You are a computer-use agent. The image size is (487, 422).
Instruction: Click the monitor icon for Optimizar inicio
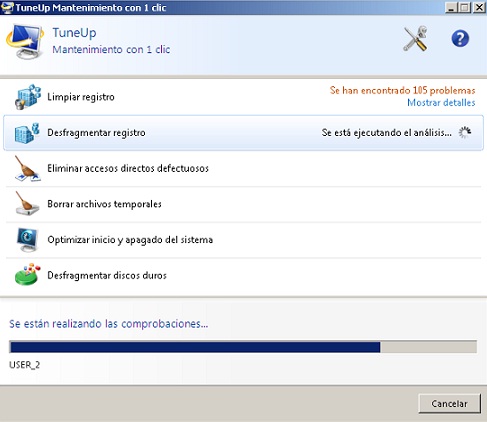[27, 240]
